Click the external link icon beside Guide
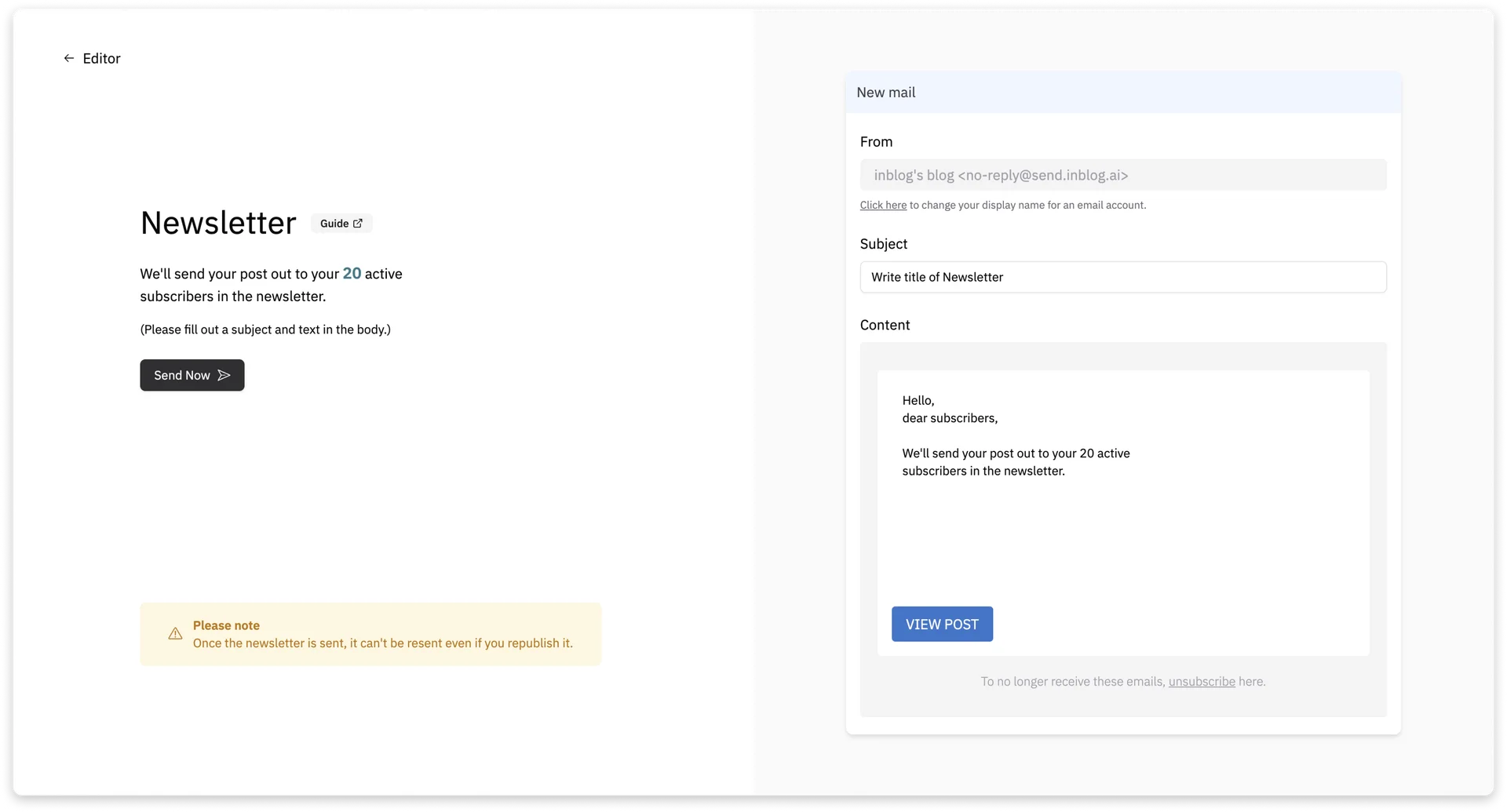This screenshot has height=812, width=1507. (358, 224)
